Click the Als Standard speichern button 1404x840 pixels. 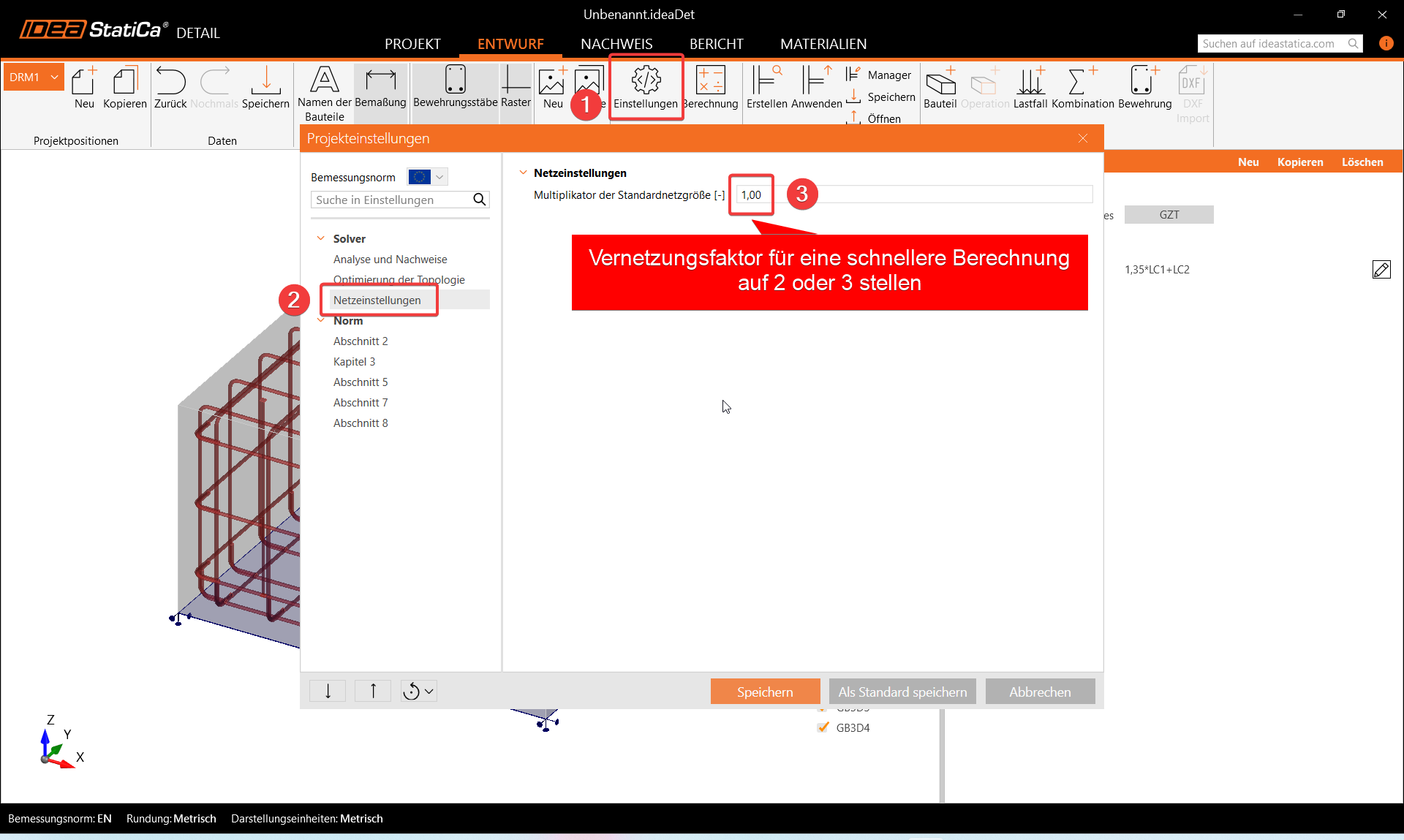(902, 692)
